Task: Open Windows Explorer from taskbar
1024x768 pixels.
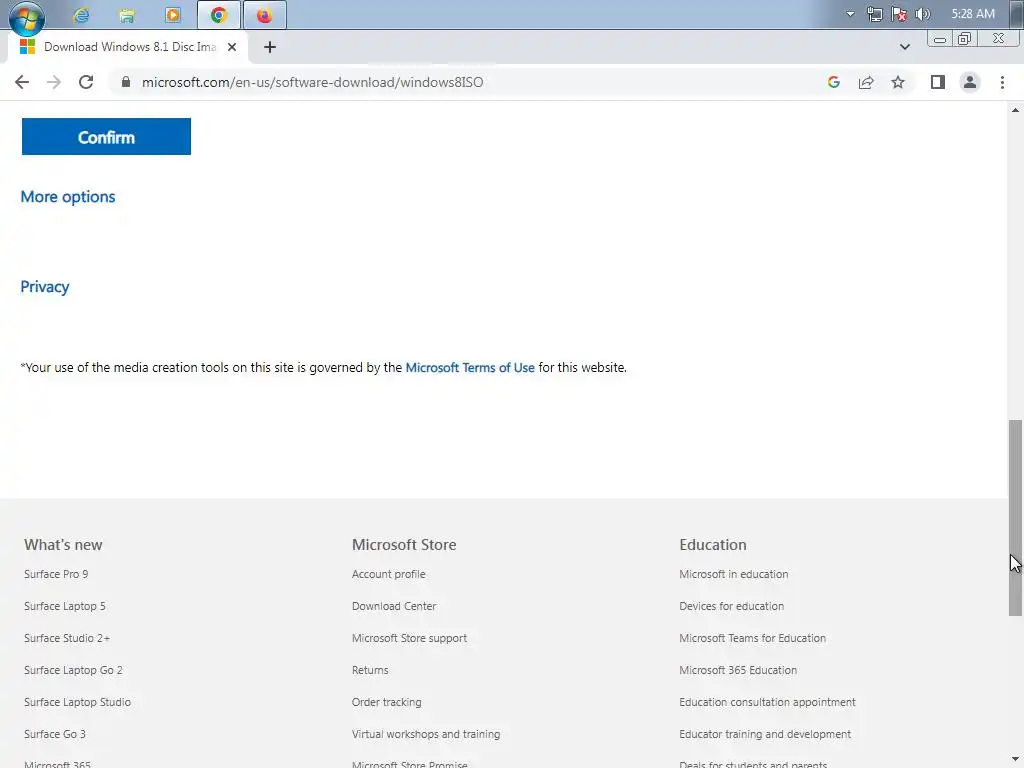Action: tap(127, 15)
